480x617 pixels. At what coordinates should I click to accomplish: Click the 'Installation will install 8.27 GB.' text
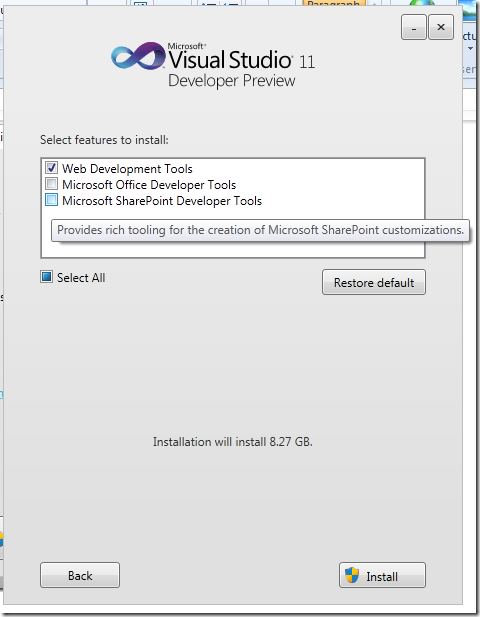pos(233,442)
